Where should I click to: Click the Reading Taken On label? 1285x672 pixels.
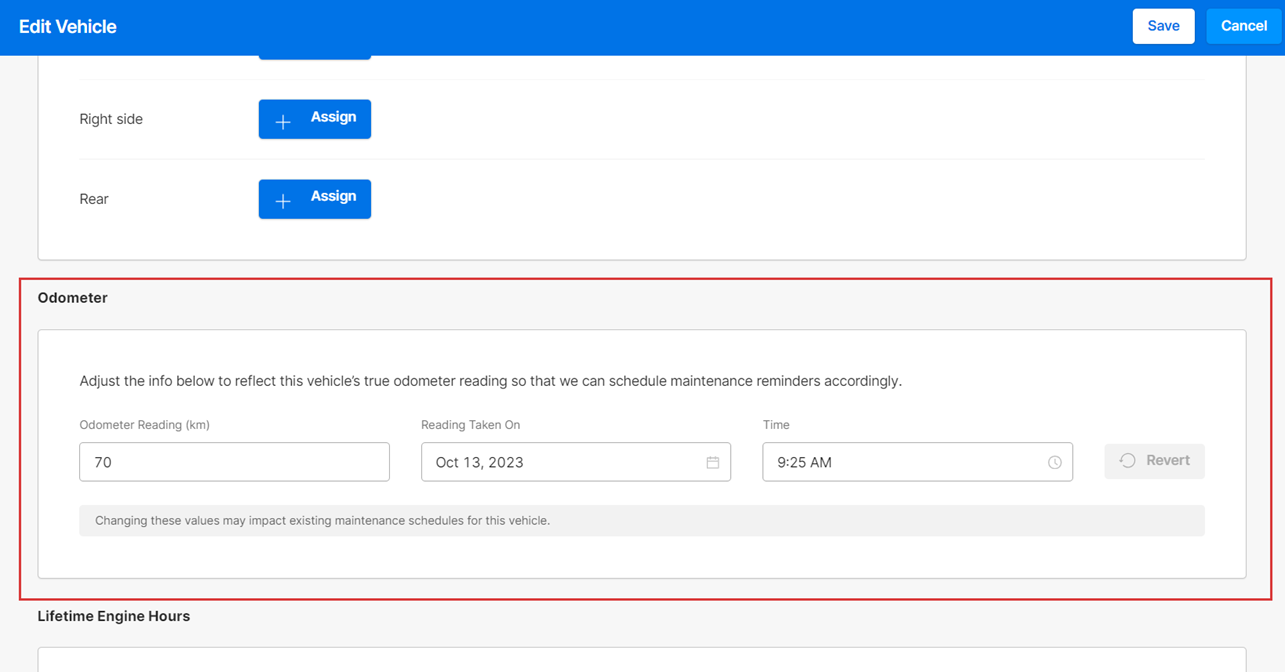click(470, 425)
